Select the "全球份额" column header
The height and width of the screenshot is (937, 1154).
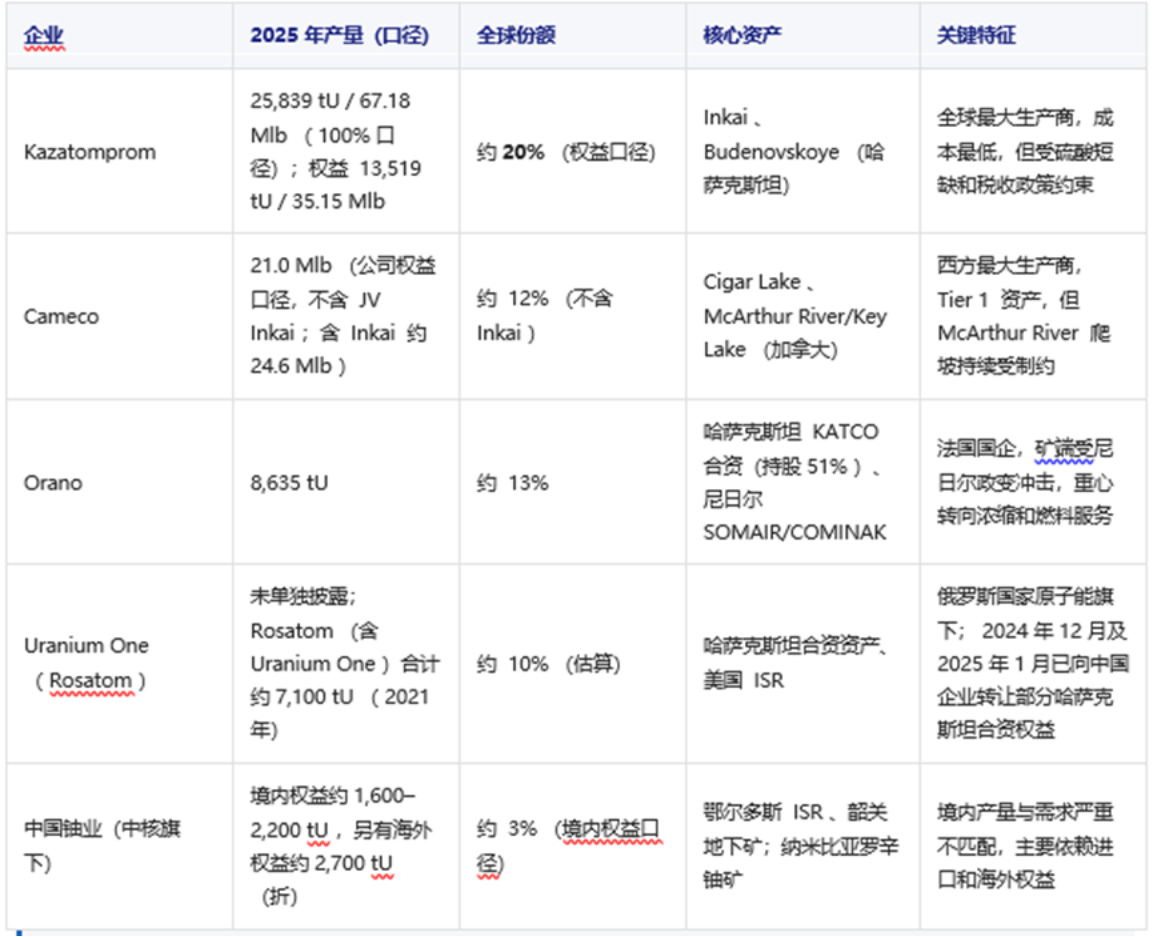click(573, 35)
